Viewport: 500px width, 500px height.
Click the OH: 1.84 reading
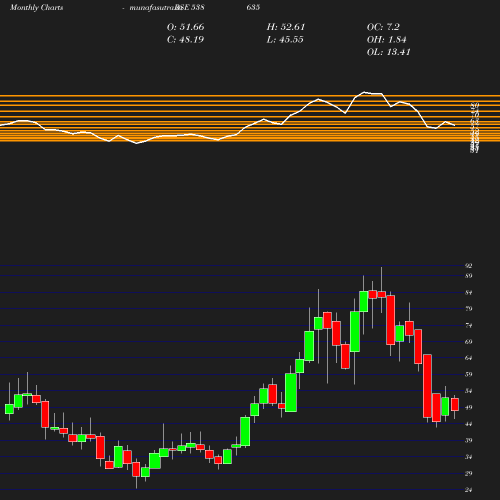[x=387, y=40]
